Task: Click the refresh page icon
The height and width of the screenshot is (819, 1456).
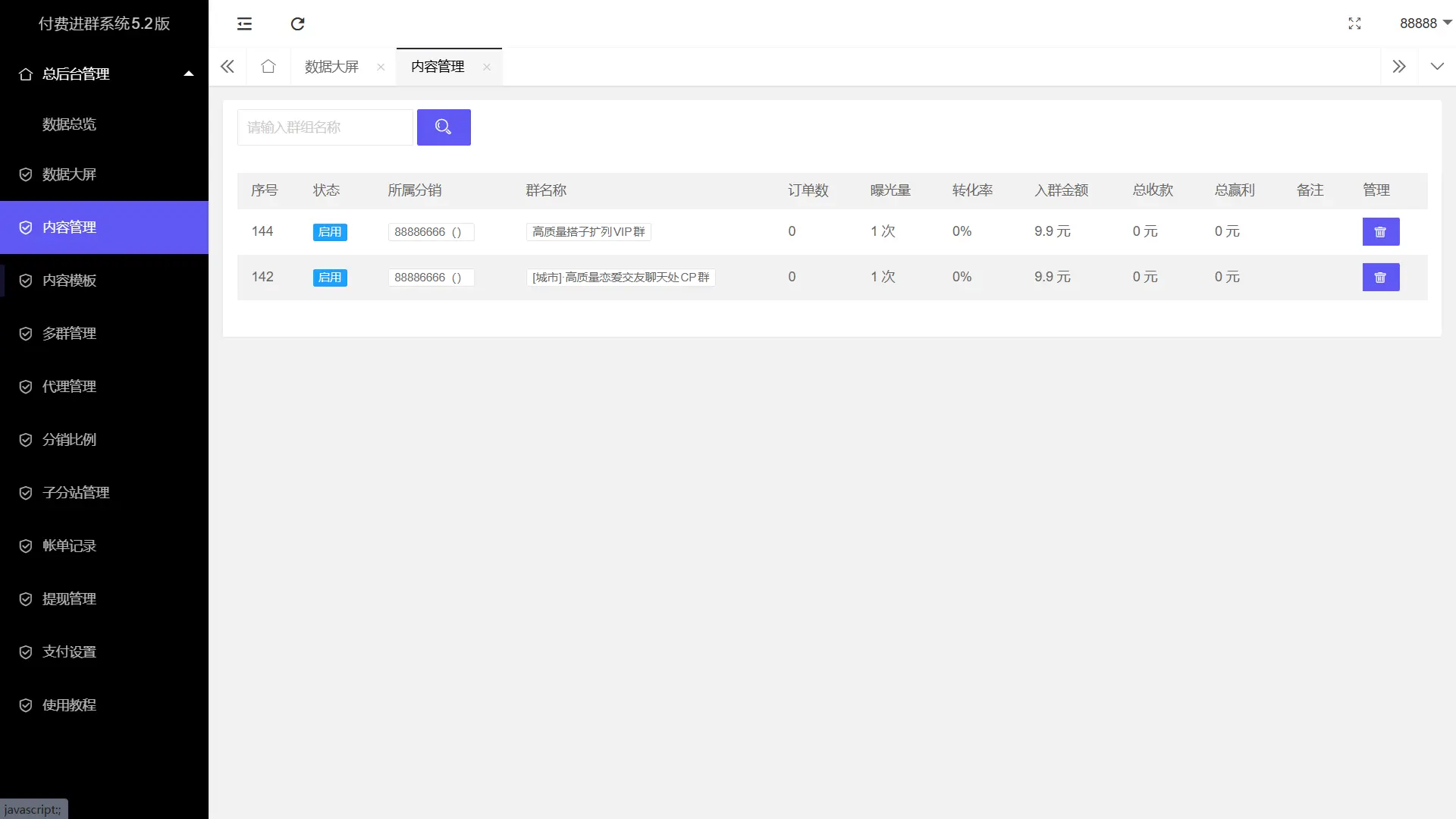Action: click(297, 24)
